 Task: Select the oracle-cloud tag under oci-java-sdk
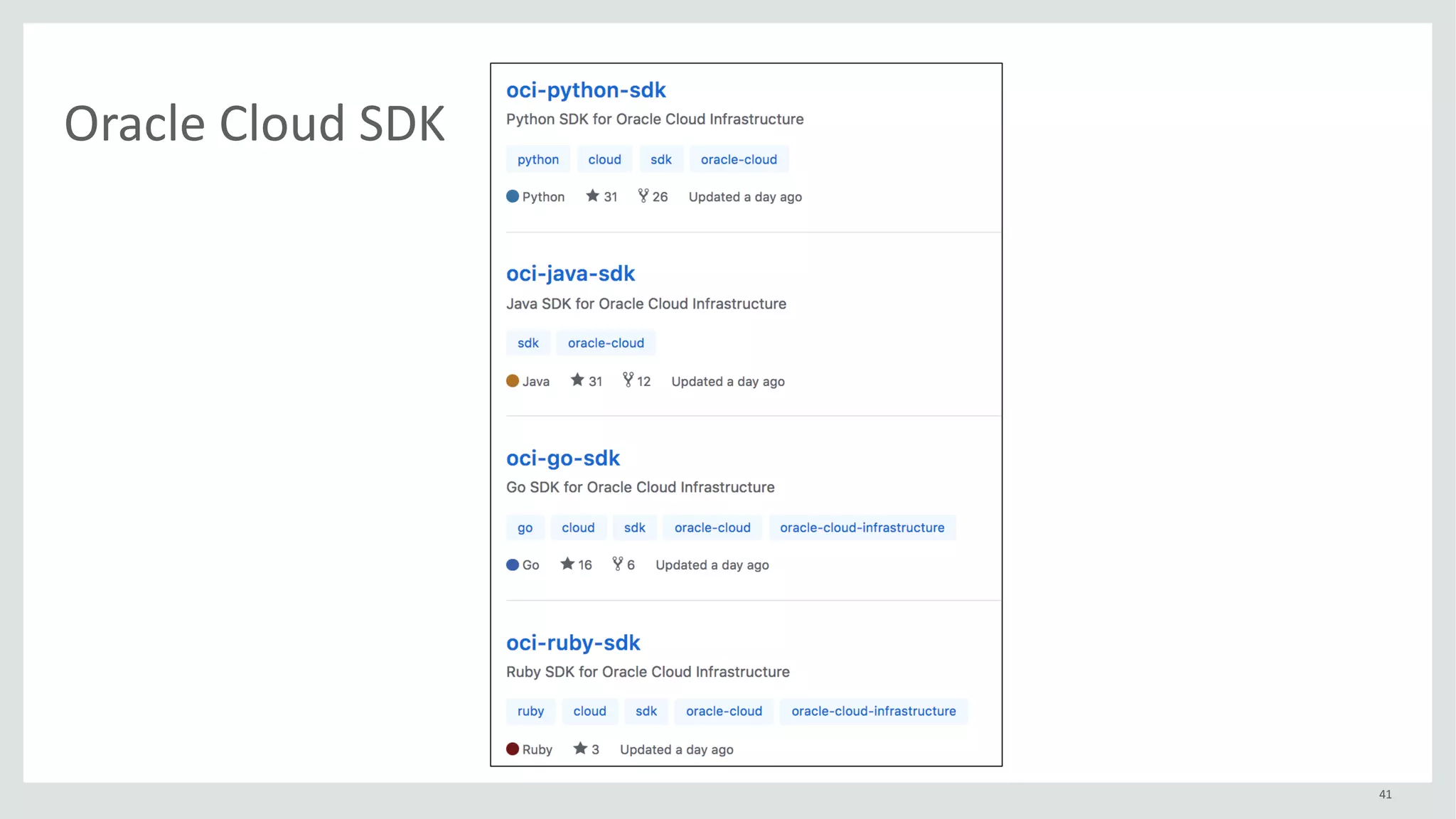(606, 343)
